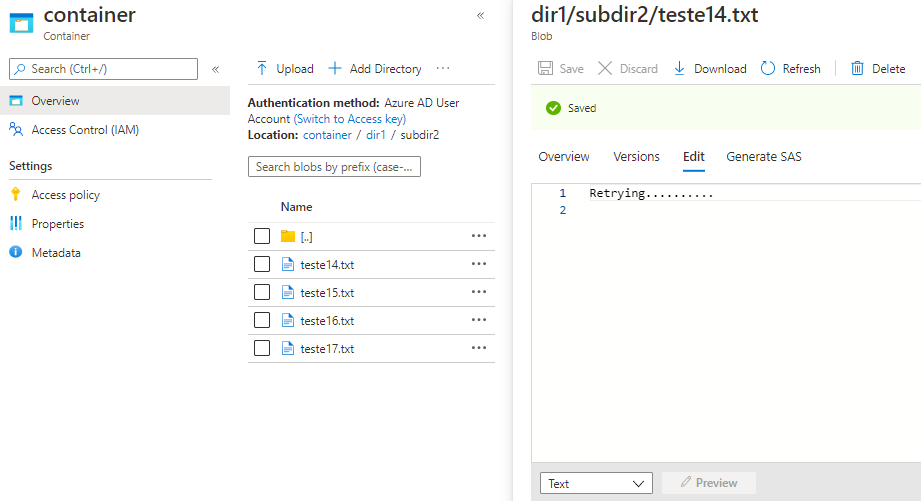This screenshot has height=501, width=921.
Task: Open Properties bars icon in Settings
Action: point(16,223)
